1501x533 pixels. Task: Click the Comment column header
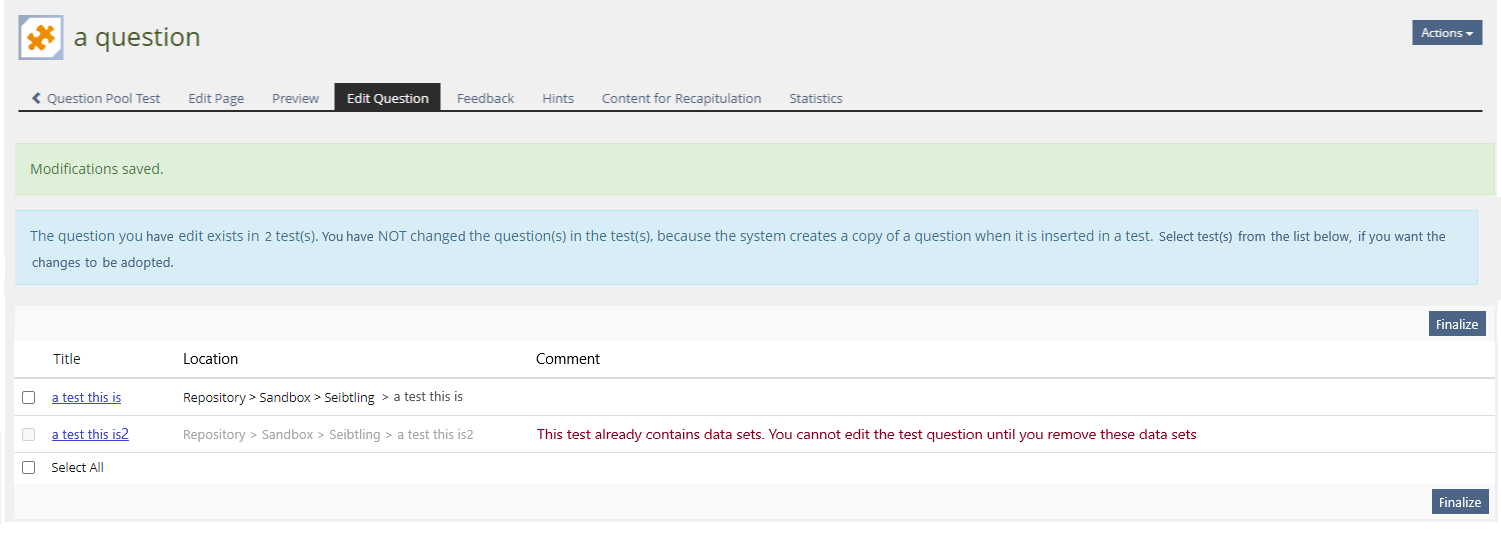coord(567,359)
